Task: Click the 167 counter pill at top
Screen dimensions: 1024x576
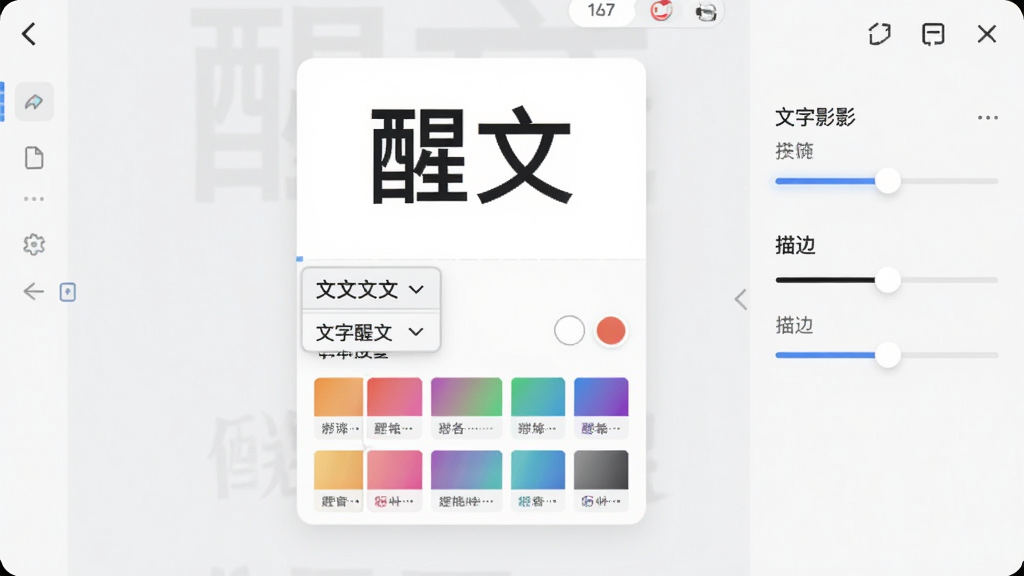Action: pyautogui.click(x=601, y=11)
